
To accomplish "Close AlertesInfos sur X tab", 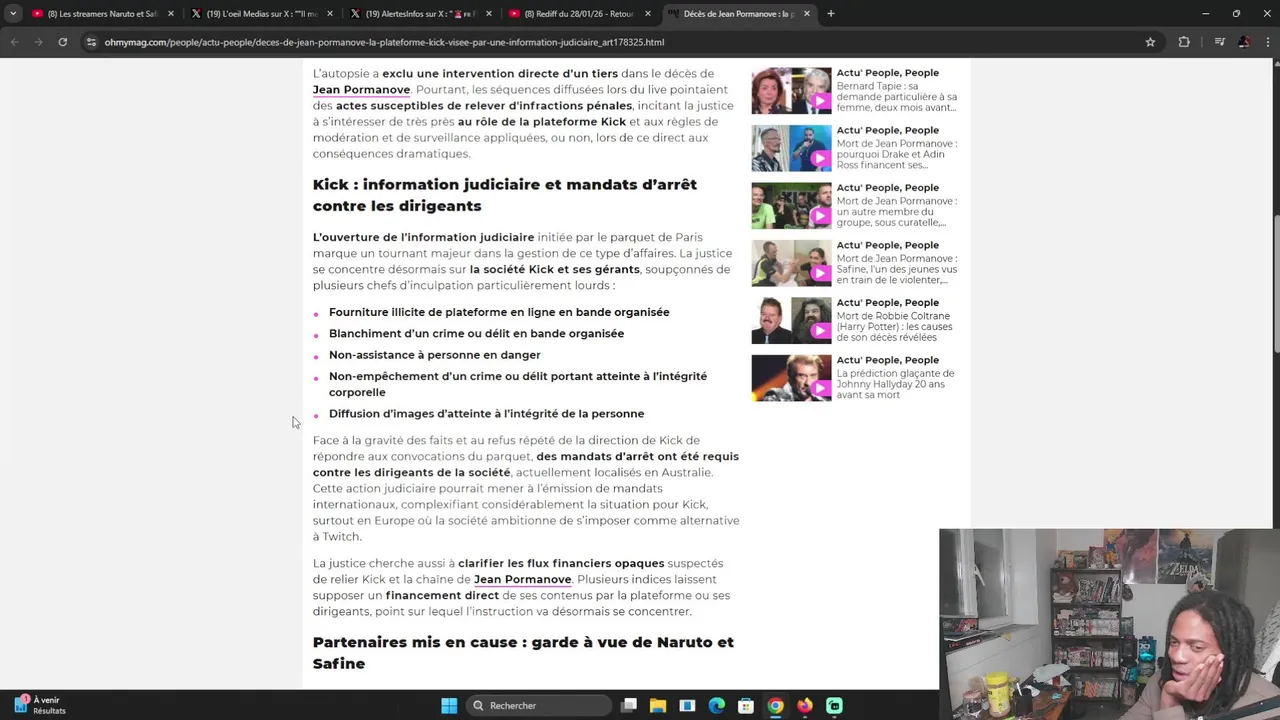I will click(488, 14).
